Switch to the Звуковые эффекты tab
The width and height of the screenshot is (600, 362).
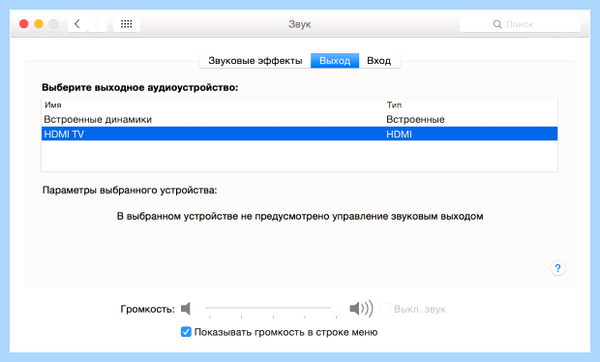pyautogui.click(x=255, y=61)
